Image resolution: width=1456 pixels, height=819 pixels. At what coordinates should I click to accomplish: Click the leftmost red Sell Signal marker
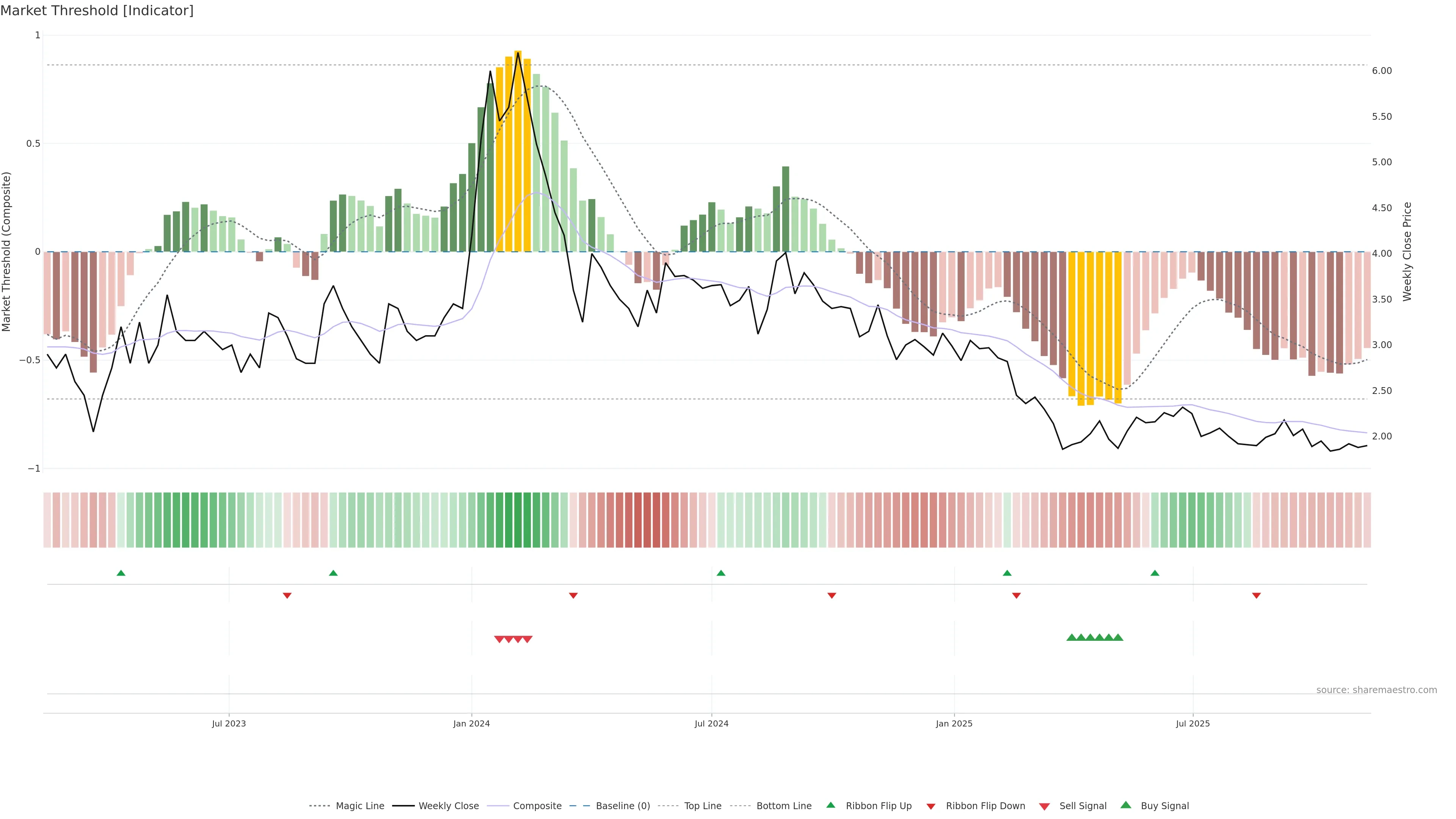pyautogui.click(x=499, y=639)
